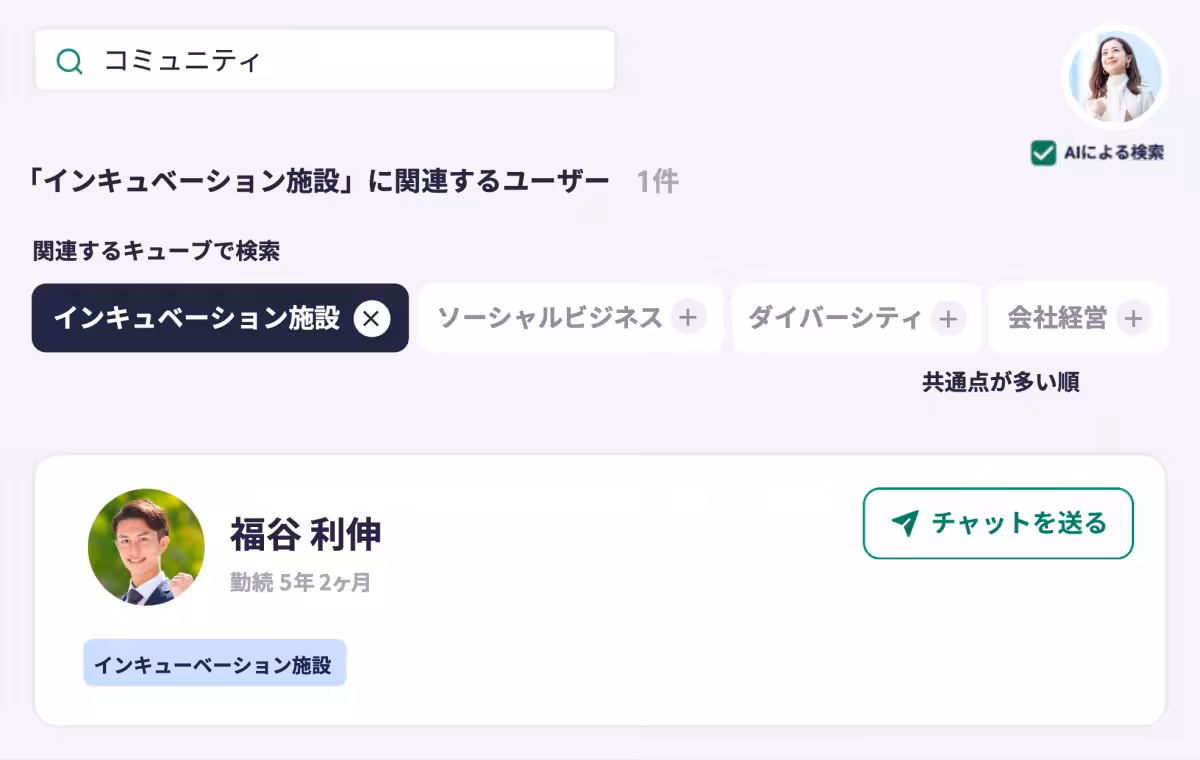This screenshot has width=1200, height=760.
Task: Click the green checkmark icon beside AIによる検索
Action: [x=1044, y=153]
